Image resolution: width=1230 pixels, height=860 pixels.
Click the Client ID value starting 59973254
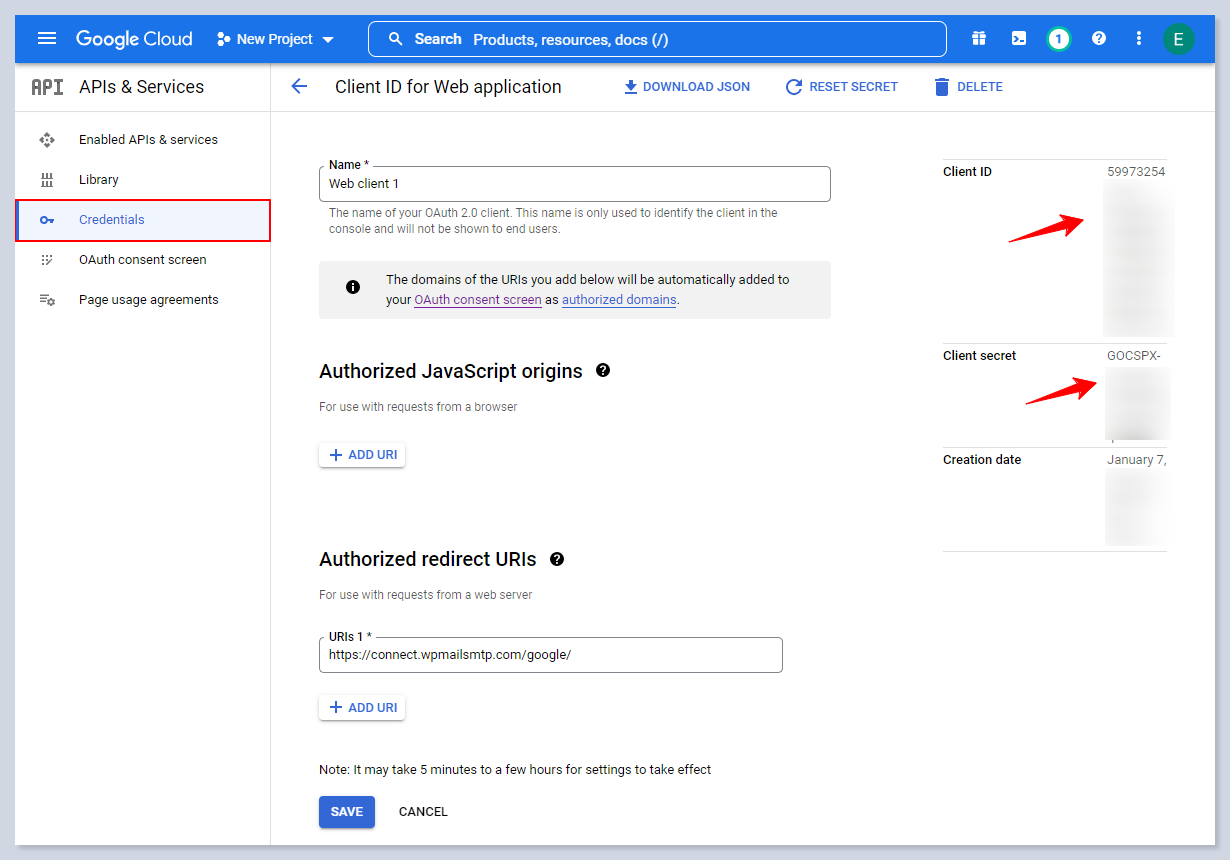[1136, 172]
